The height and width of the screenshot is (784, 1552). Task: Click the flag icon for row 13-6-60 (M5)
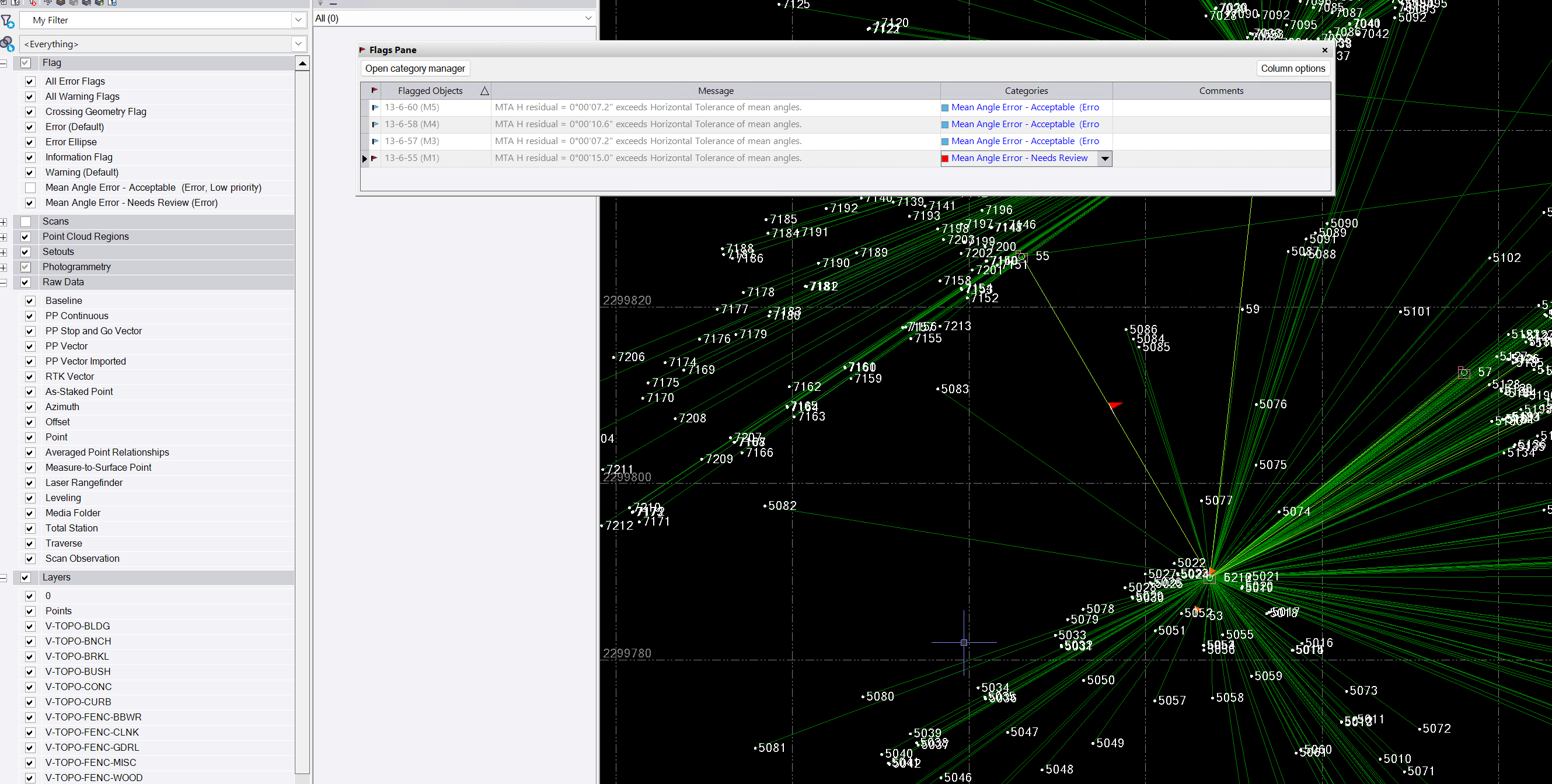375,107
